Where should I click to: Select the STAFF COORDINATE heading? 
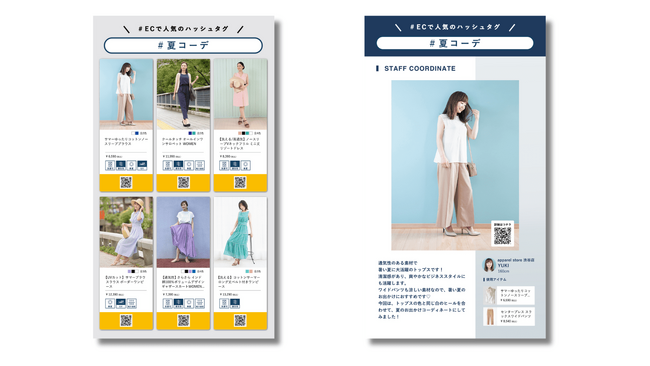pyautogui.click(x=420, y=68)
